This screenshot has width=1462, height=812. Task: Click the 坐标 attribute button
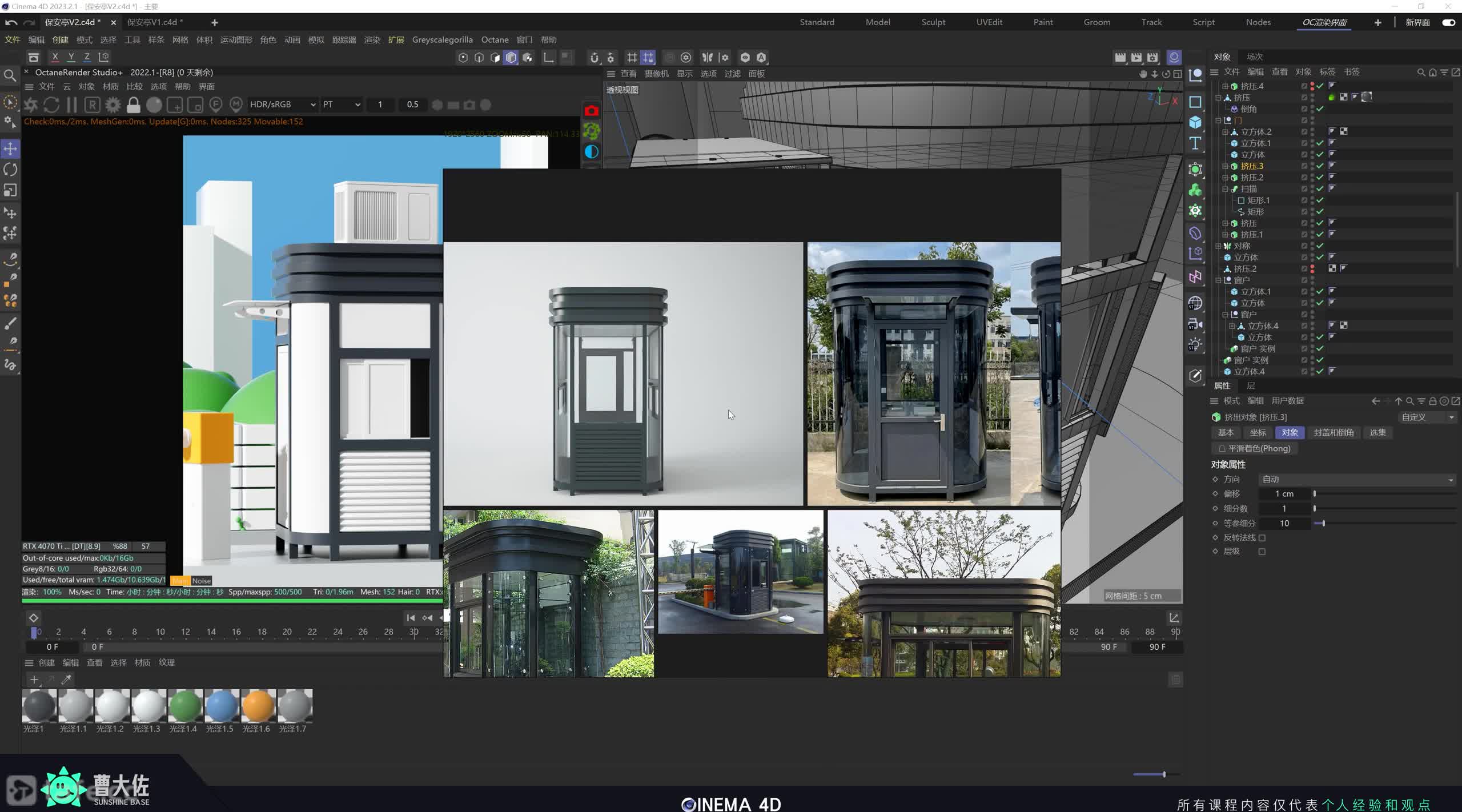[1258, 433]
